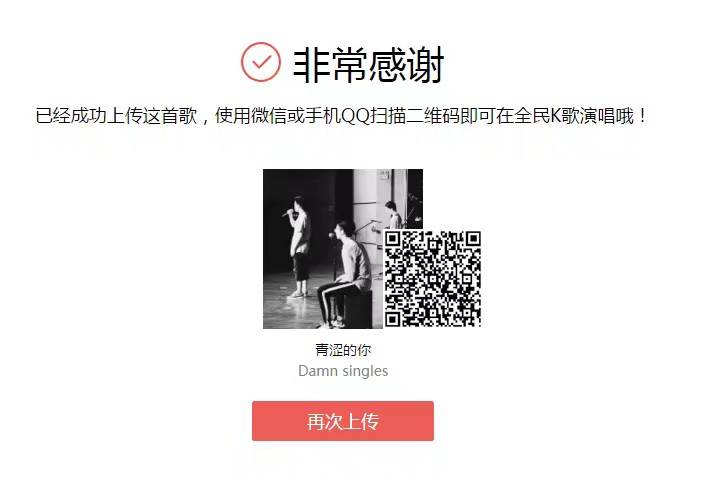This screenshot has width=712, height=498.
Task: Click the center of the QR code pattern
Action: click(432, 278)
